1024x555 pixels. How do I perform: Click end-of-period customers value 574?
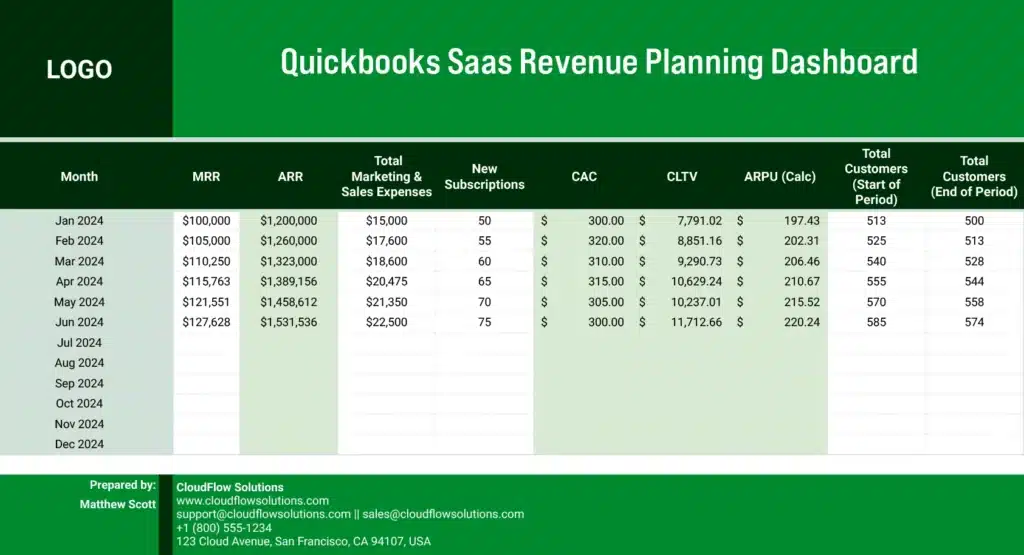pos(974,322)
